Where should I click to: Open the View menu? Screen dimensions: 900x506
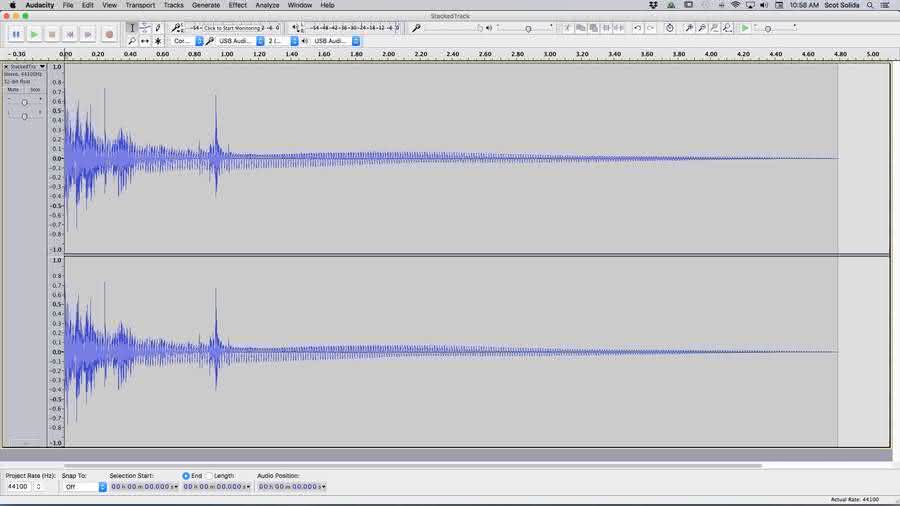point(109,5)
